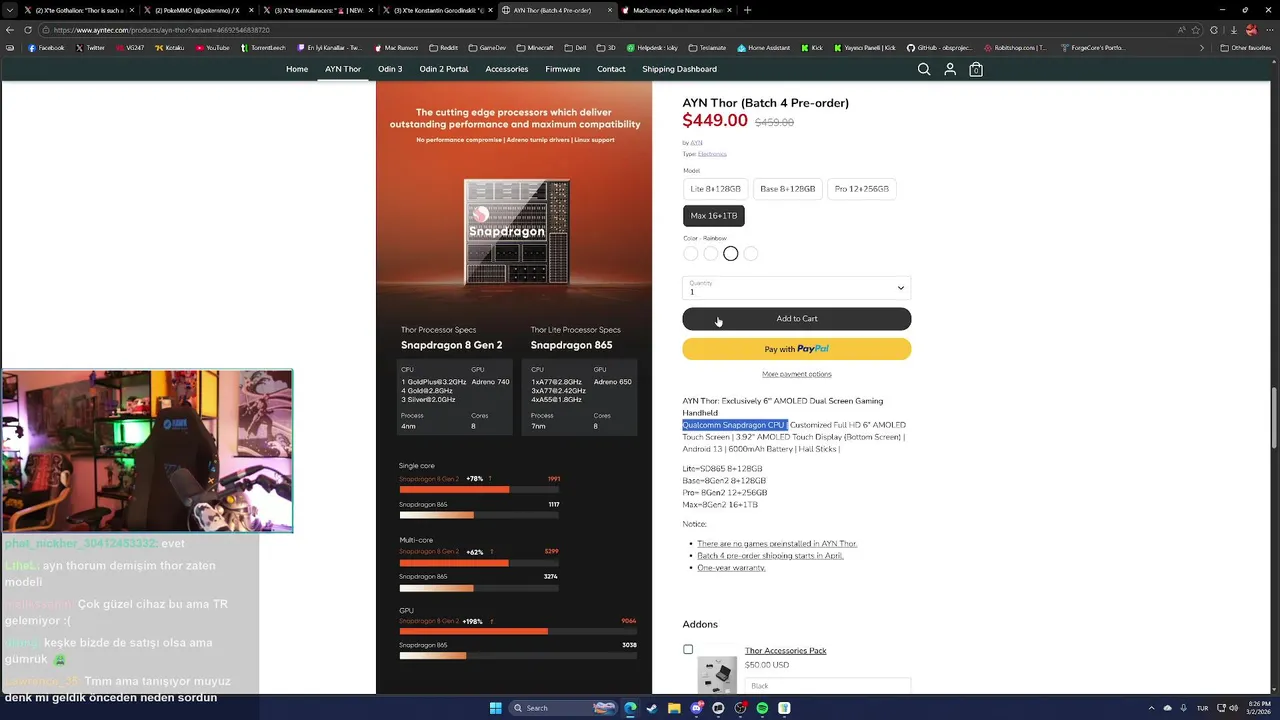Open the YouTube bookmark
Image resolution: width=1280 pixels, height=720 pixels.
coord(211,47)
